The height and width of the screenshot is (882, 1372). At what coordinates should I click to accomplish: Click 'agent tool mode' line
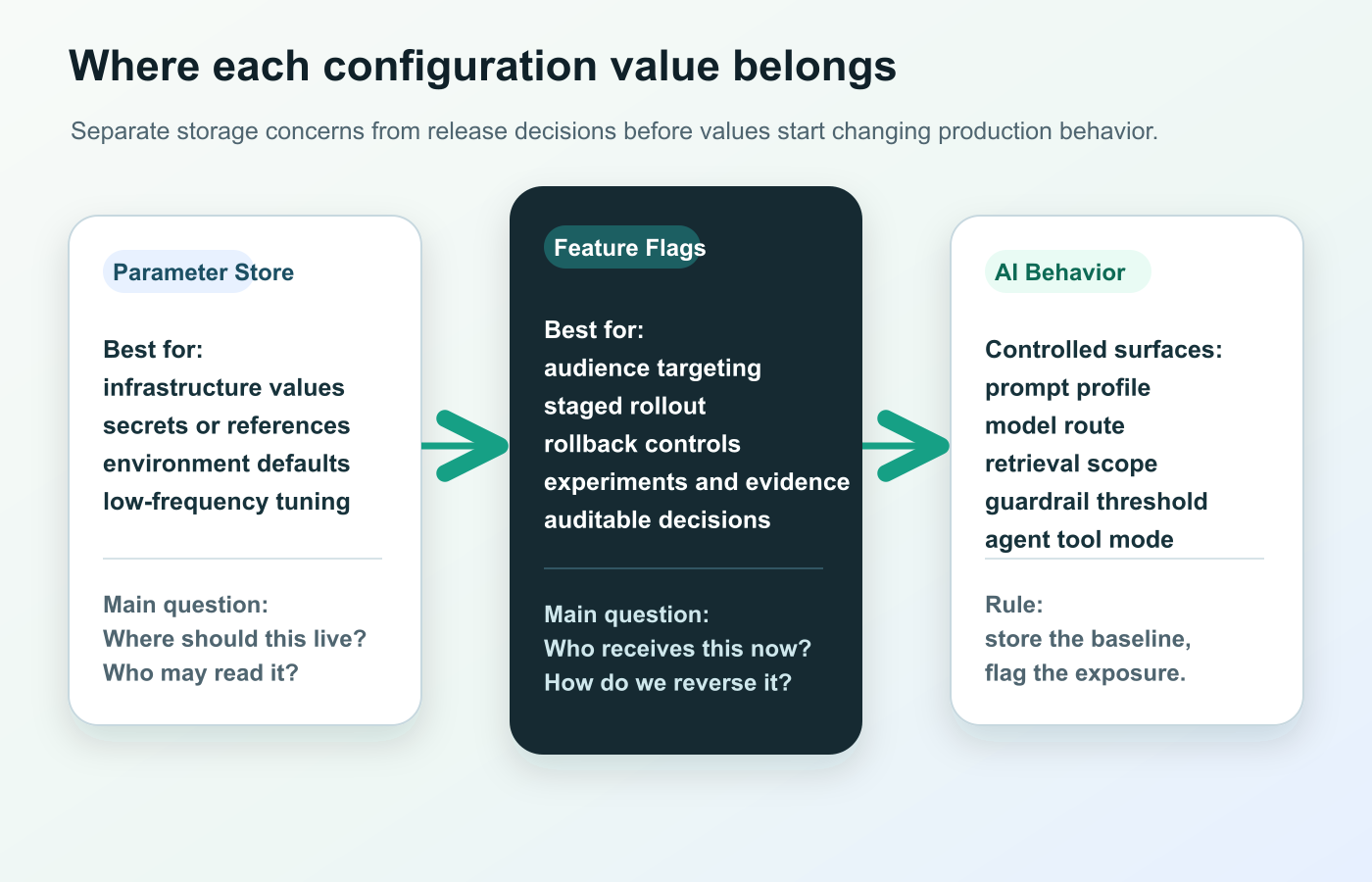[1079, 539]
